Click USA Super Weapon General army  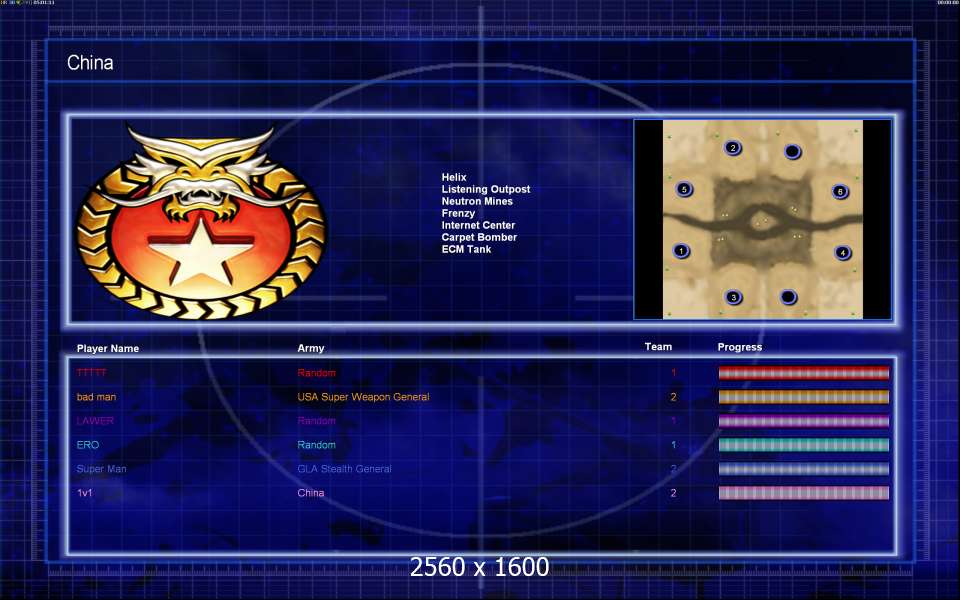[363, 397]
